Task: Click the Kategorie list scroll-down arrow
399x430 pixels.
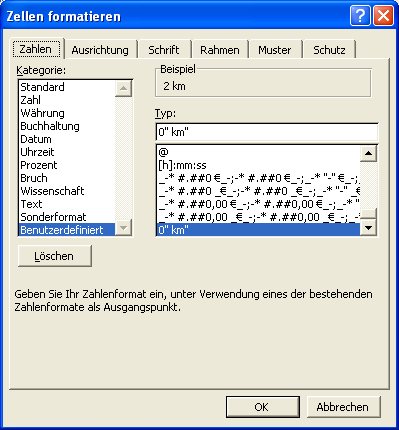Action: [x=123, y=228]
